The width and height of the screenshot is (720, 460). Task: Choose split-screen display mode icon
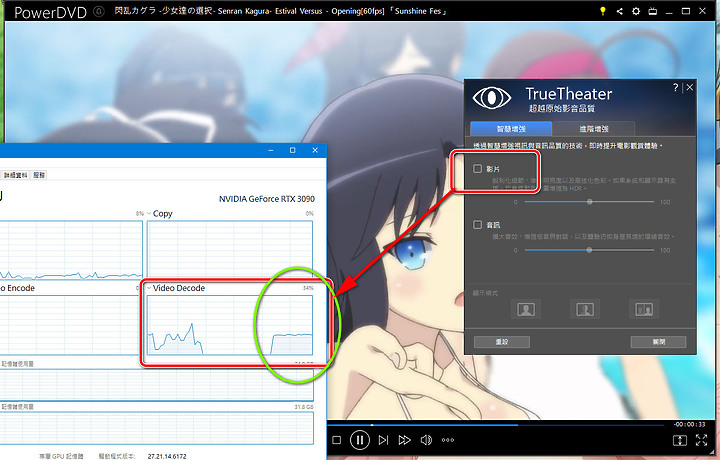pyautogui.click(x=585, y=309)
